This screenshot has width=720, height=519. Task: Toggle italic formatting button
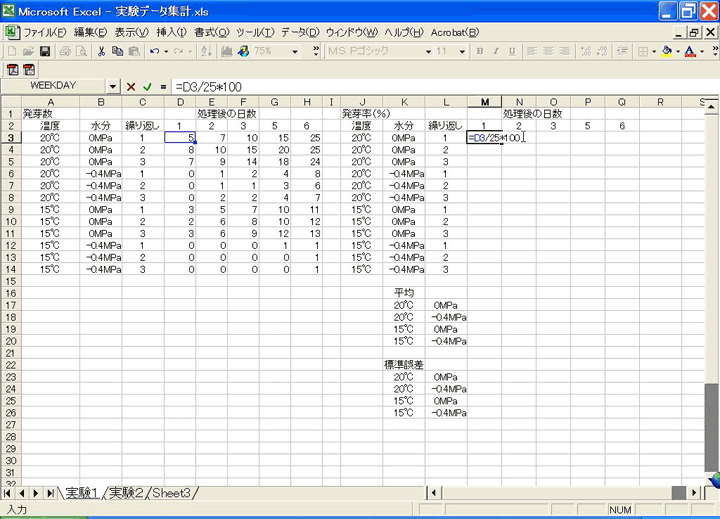click(x=497, y=51)
